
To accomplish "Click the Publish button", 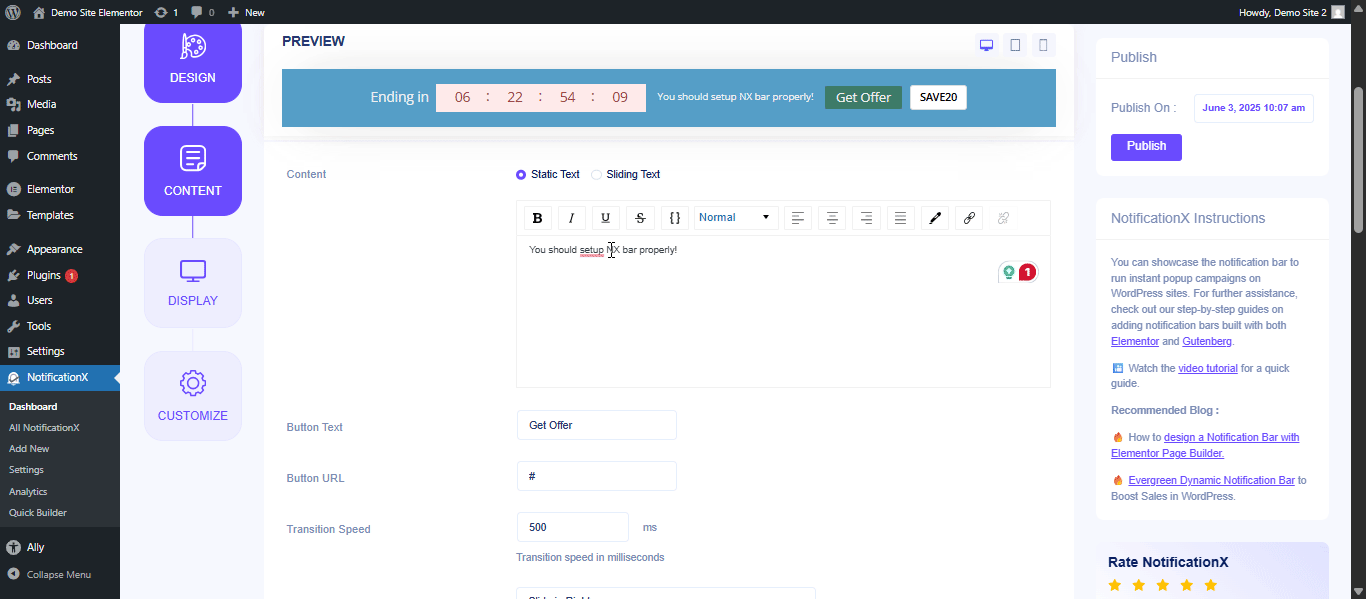I will [1146, 147].
